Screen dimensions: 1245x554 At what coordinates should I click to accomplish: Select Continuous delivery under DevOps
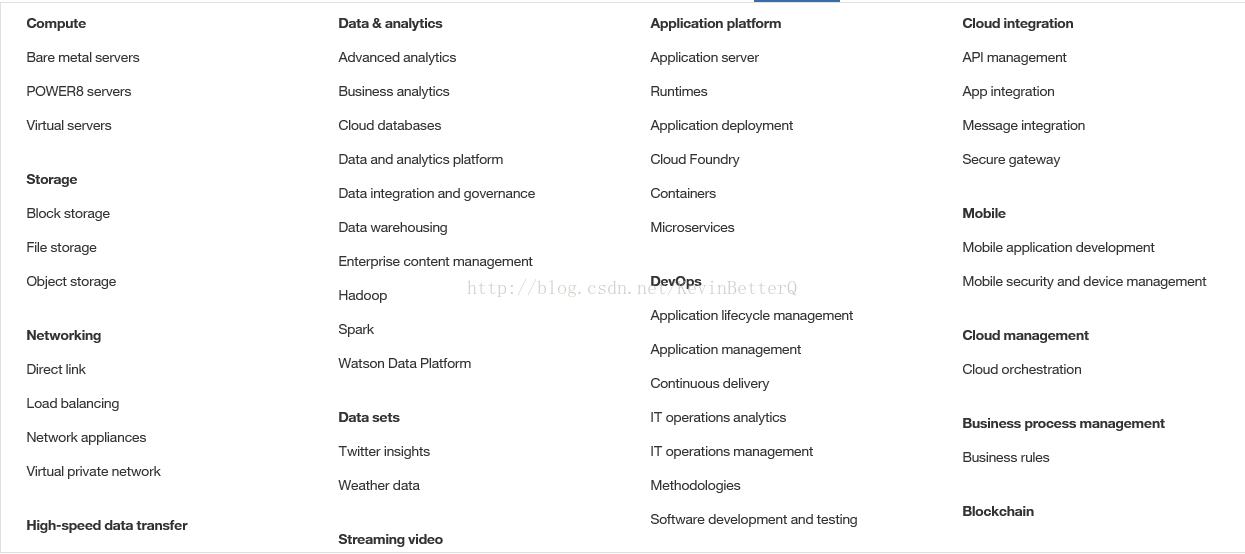(x=710, y=383)
